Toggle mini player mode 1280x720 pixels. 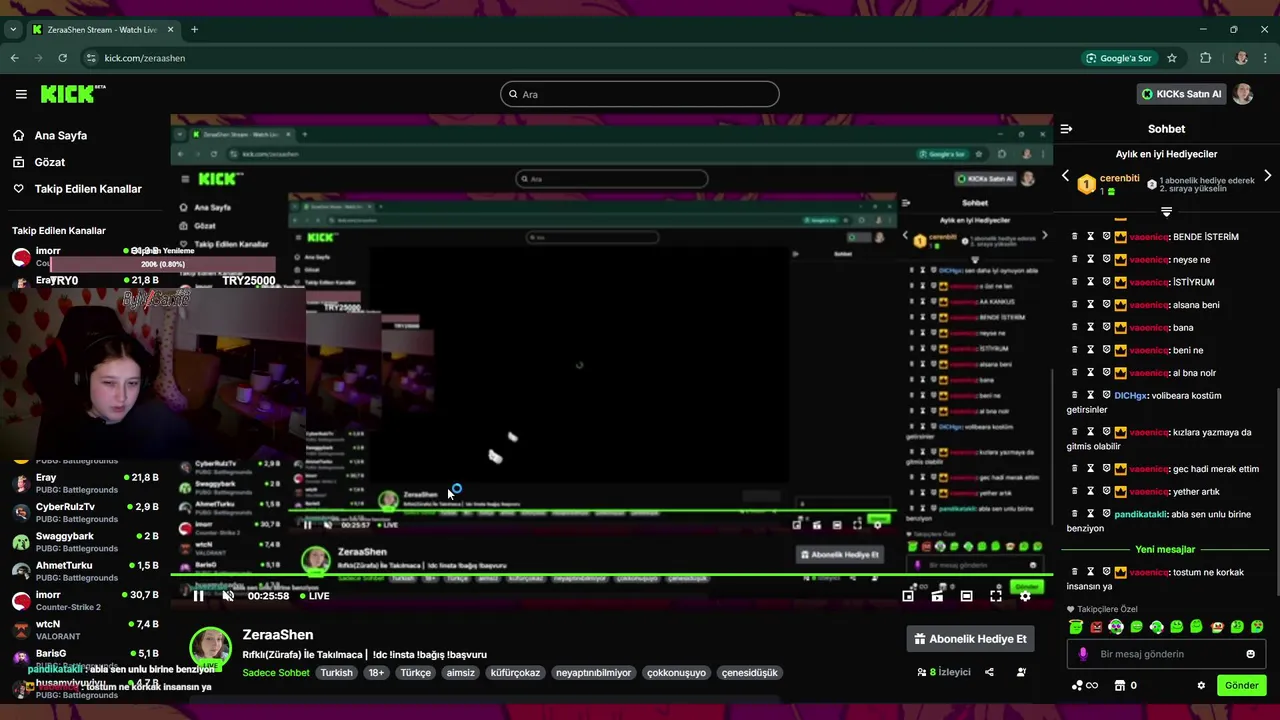(908, 596)
